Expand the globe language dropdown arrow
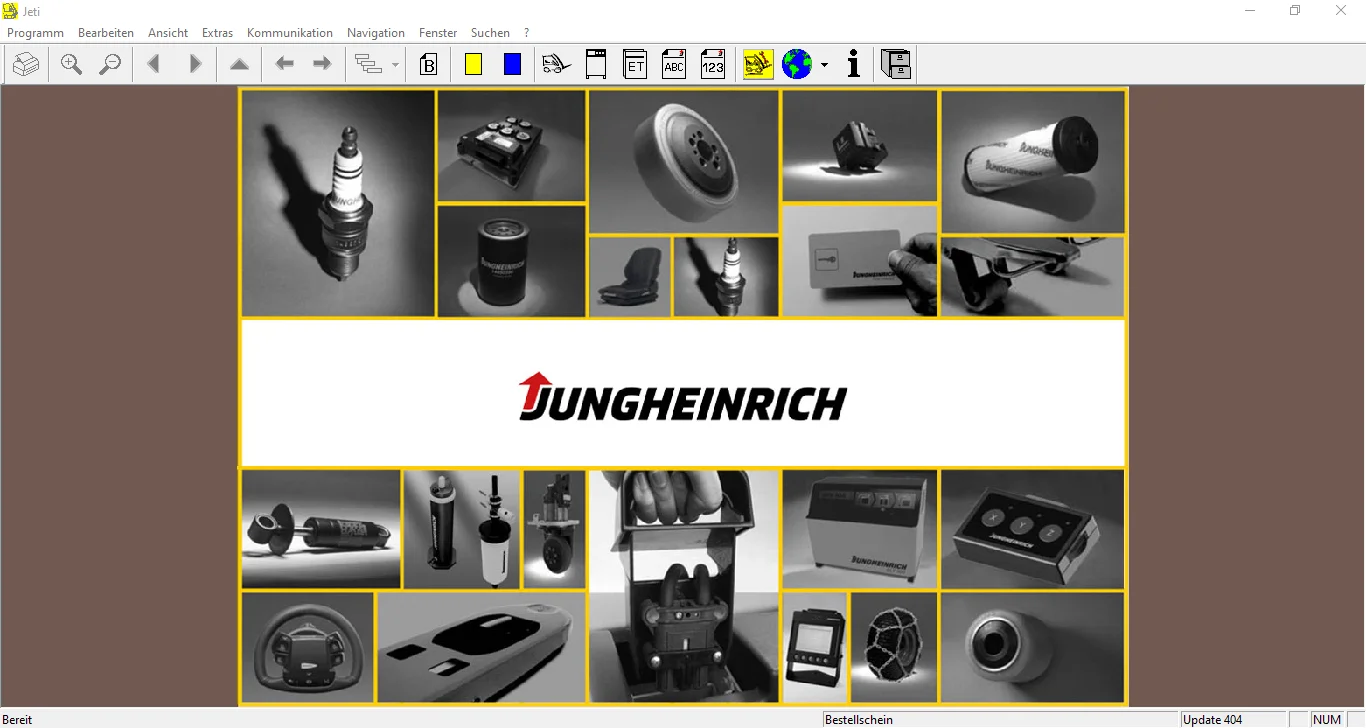Viewport: 1366px width, 728px height. (x=825, y=65)
